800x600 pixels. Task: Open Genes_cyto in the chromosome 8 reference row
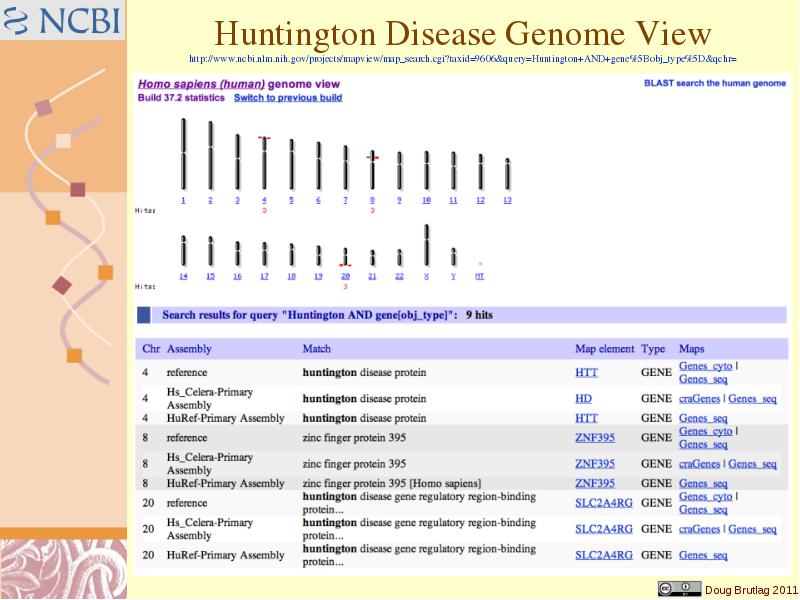point(706,431)
